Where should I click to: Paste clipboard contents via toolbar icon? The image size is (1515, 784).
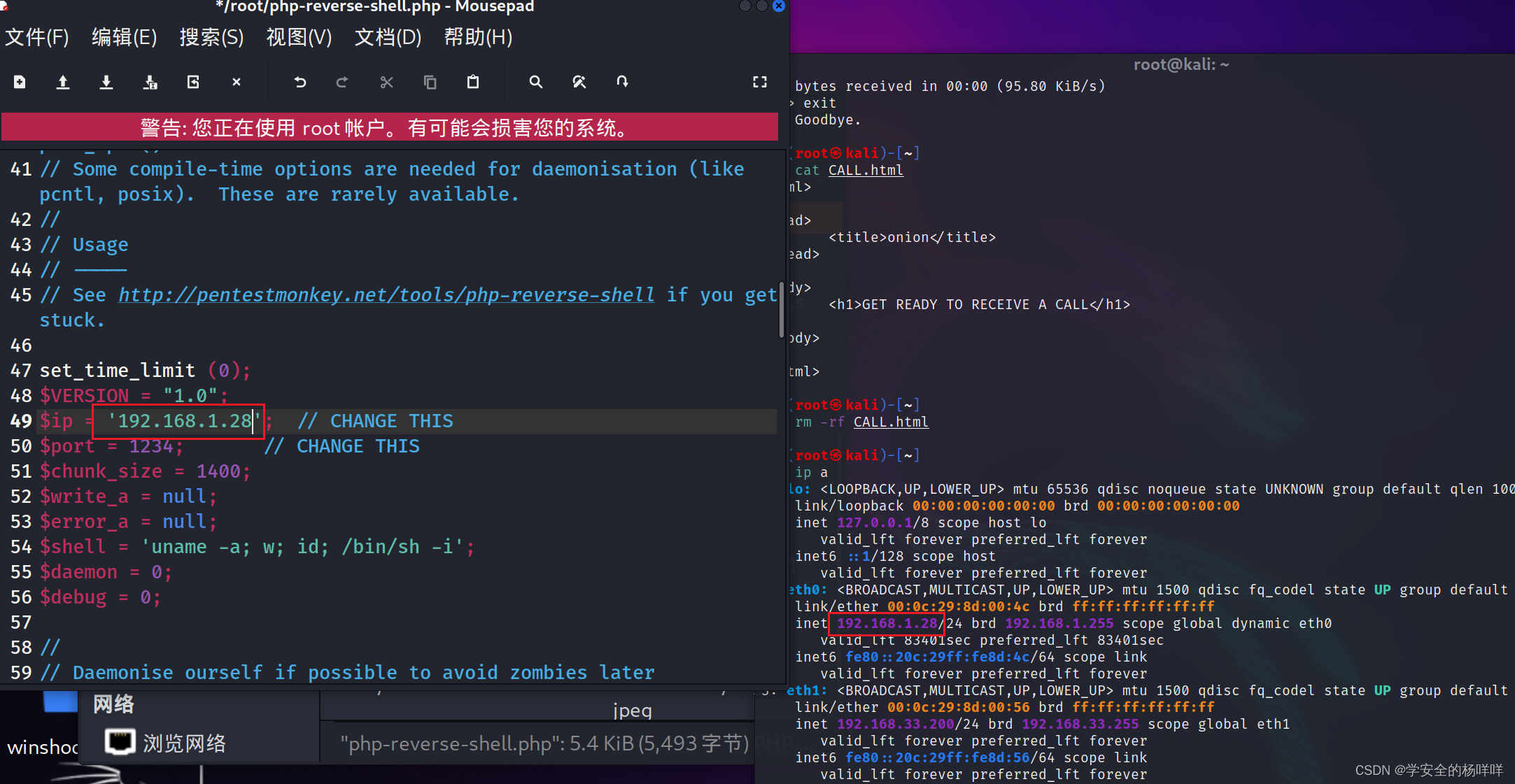(x=473, y=82)
